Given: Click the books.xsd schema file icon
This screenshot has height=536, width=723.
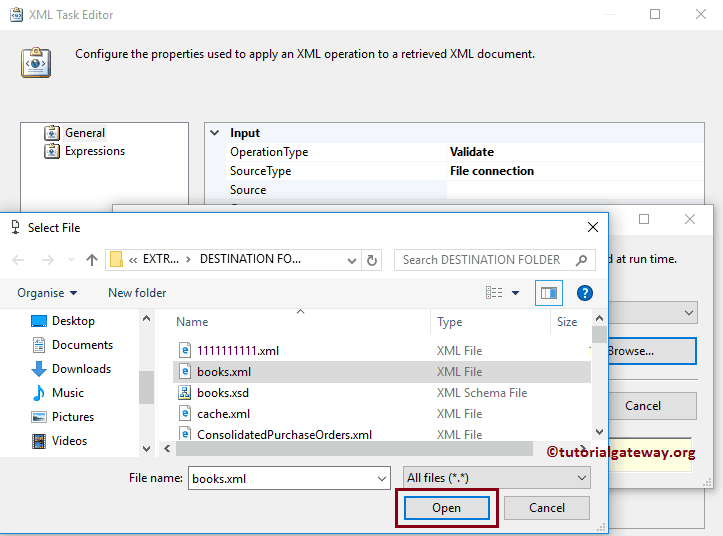Looking at the screenshot, I should pyautogui.click(x=184, y=393).
